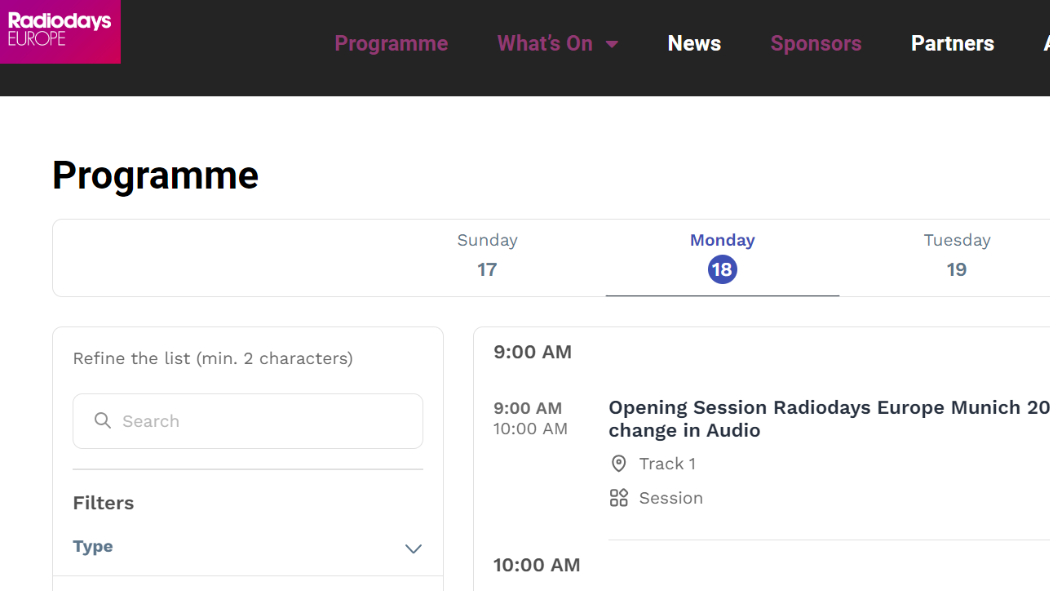This screenshot has height=591, width=1050.
Task: Select the Monday 18 day tab
Action: [722, 256]
